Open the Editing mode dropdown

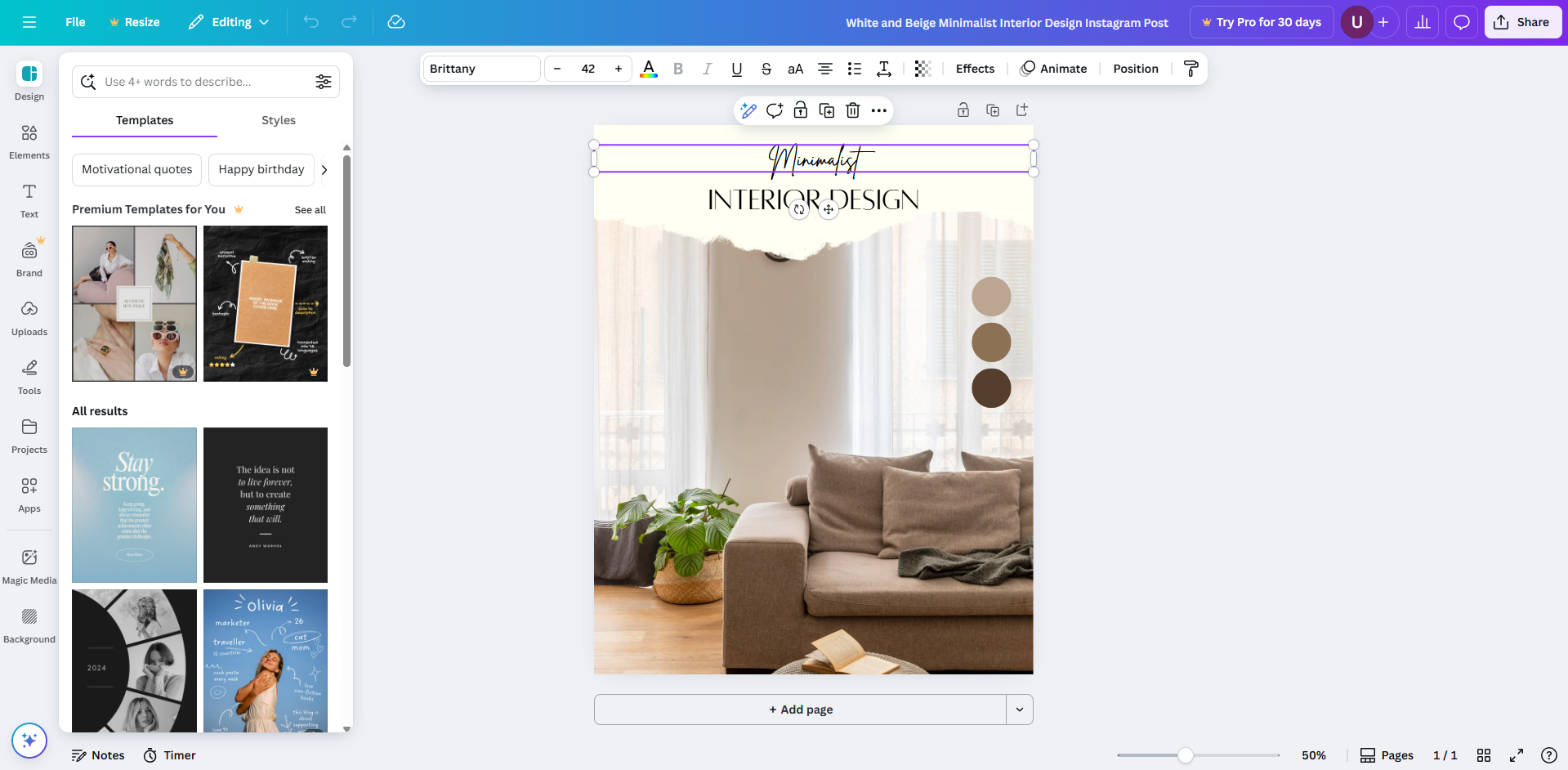(x=228, y=22)
